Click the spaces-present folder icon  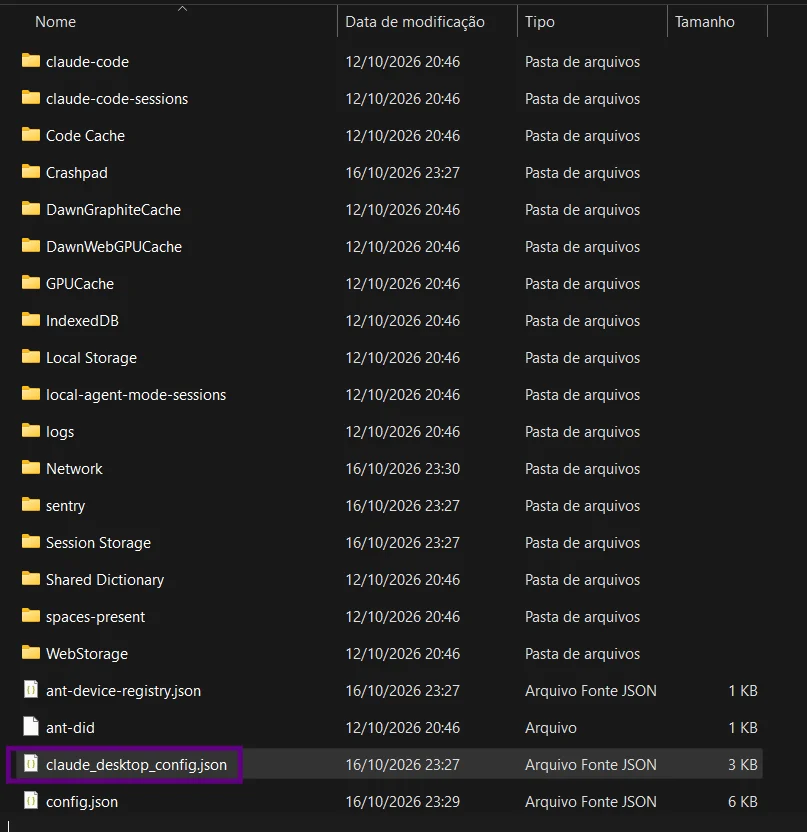coord(31,616)
